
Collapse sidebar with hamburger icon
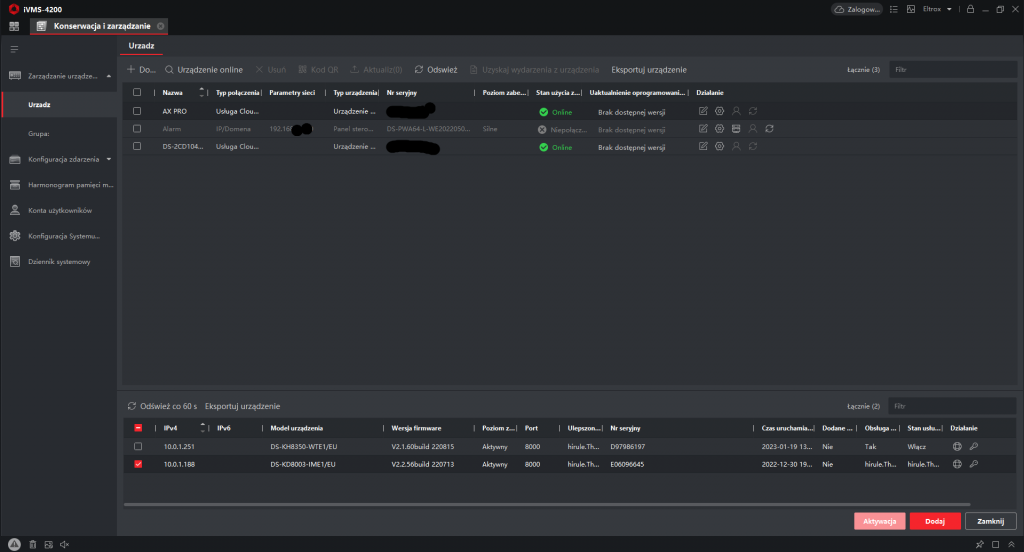click(14, 48)
